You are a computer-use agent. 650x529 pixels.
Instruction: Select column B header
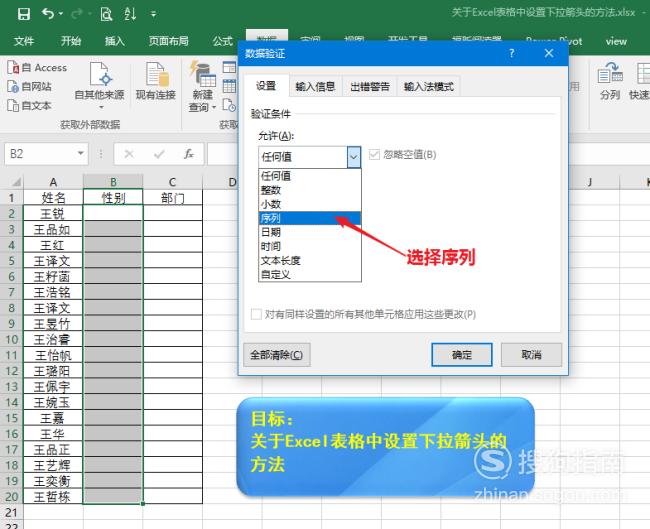click(x=113, y=182)
